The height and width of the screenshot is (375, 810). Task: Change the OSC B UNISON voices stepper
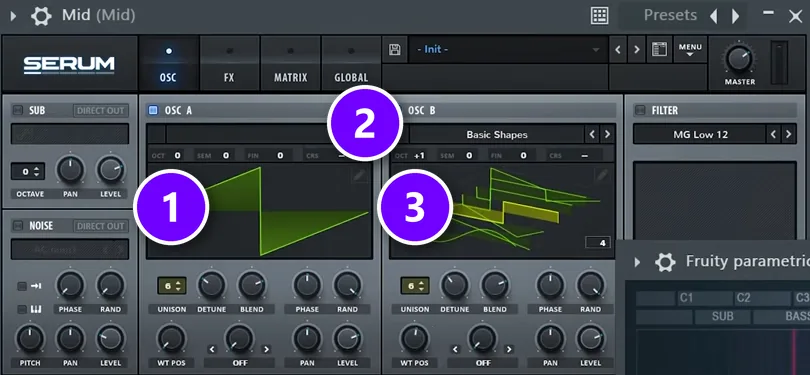[415, 286]
